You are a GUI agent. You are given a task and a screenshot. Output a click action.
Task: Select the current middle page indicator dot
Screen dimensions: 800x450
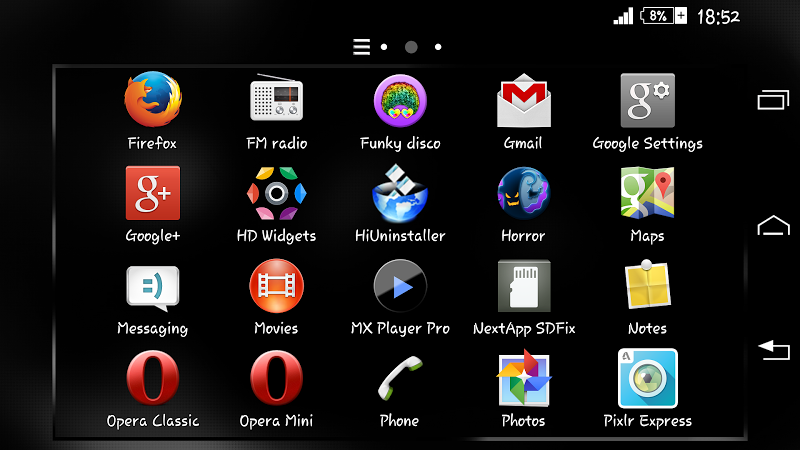pyautogui.click(x=411, y=47)
